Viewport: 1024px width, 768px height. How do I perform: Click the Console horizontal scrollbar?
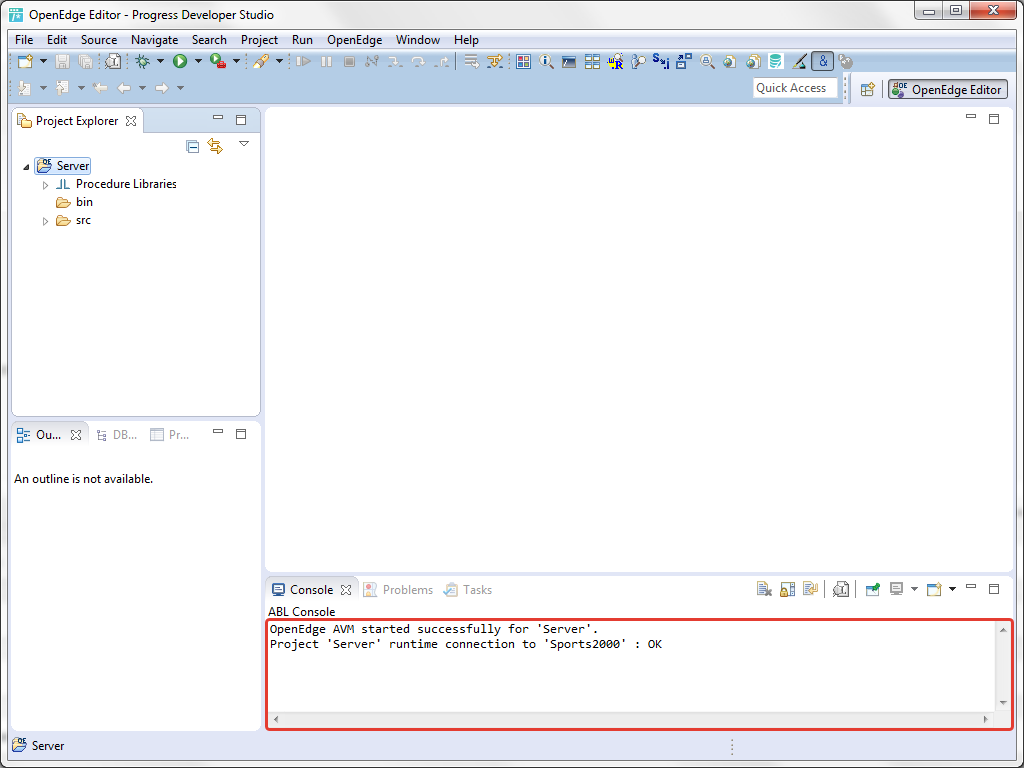[631, 719]
